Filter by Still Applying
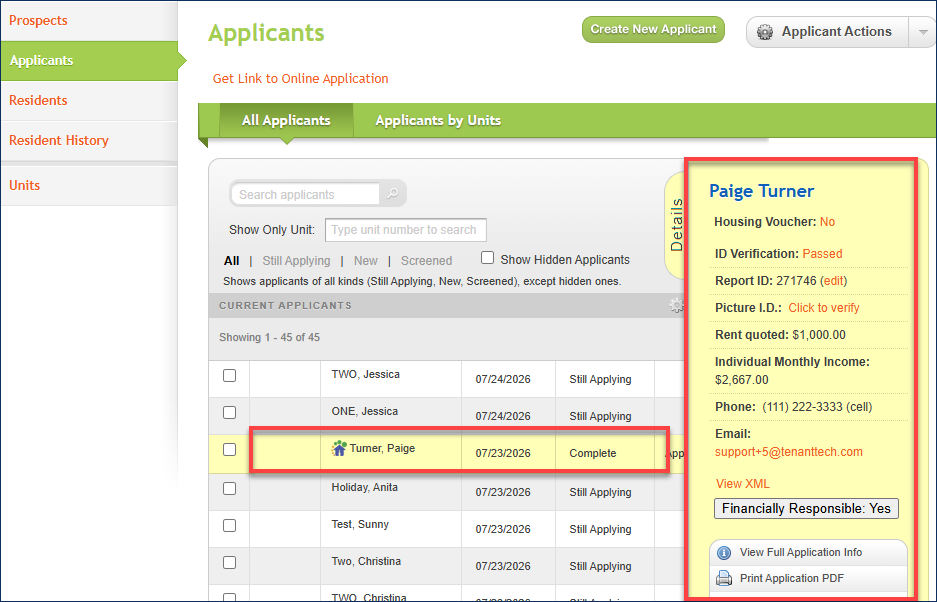This screenshot has width=937, height=602. point(296,261)
